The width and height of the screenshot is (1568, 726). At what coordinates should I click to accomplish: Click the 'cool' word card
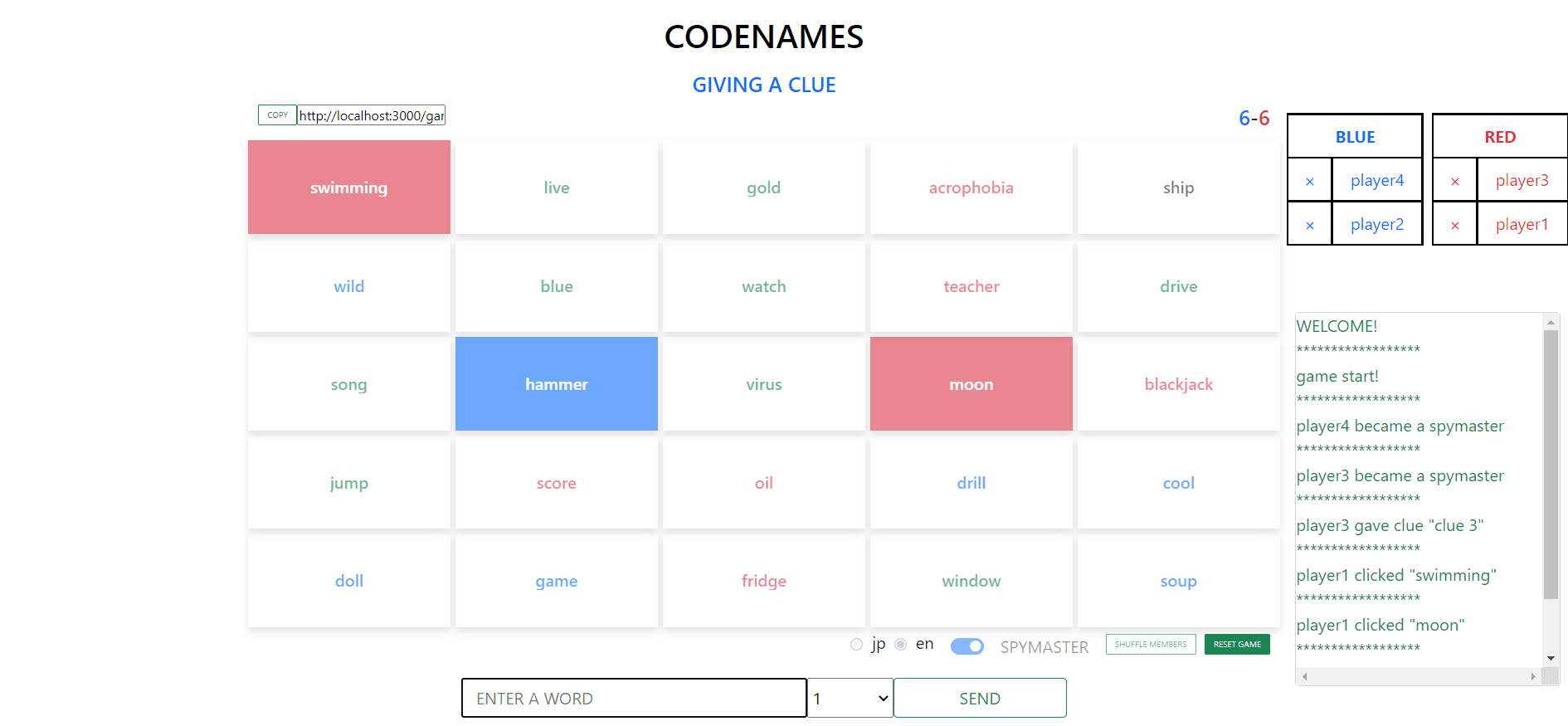click(1179, 483)
